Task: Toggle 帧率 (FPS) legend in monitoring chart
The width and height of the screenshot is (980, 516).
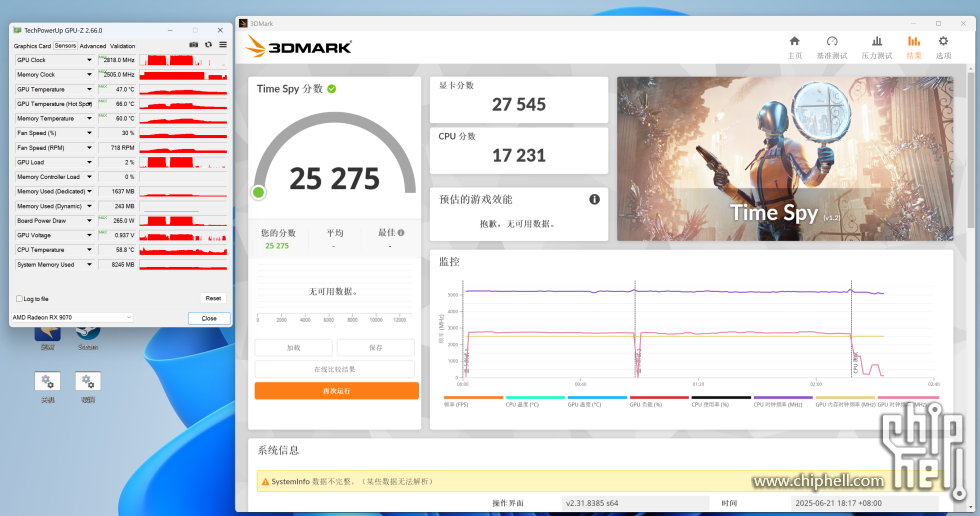Action: pyautogui.click(x=473, y=401)
